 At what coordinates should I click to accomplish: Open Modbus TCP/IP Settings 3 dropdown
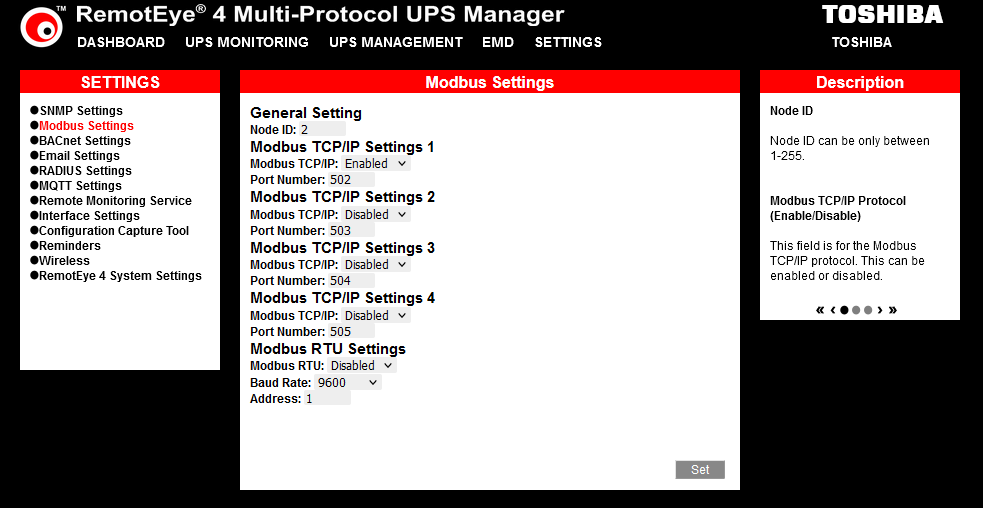[376, 265]
